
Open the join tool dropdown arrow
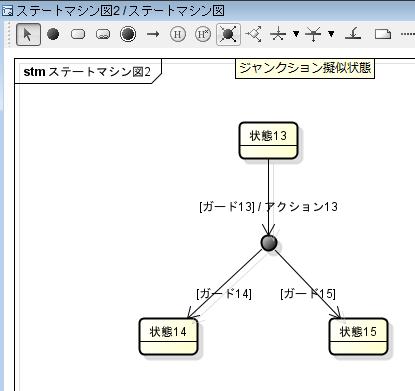click(331, 34)
